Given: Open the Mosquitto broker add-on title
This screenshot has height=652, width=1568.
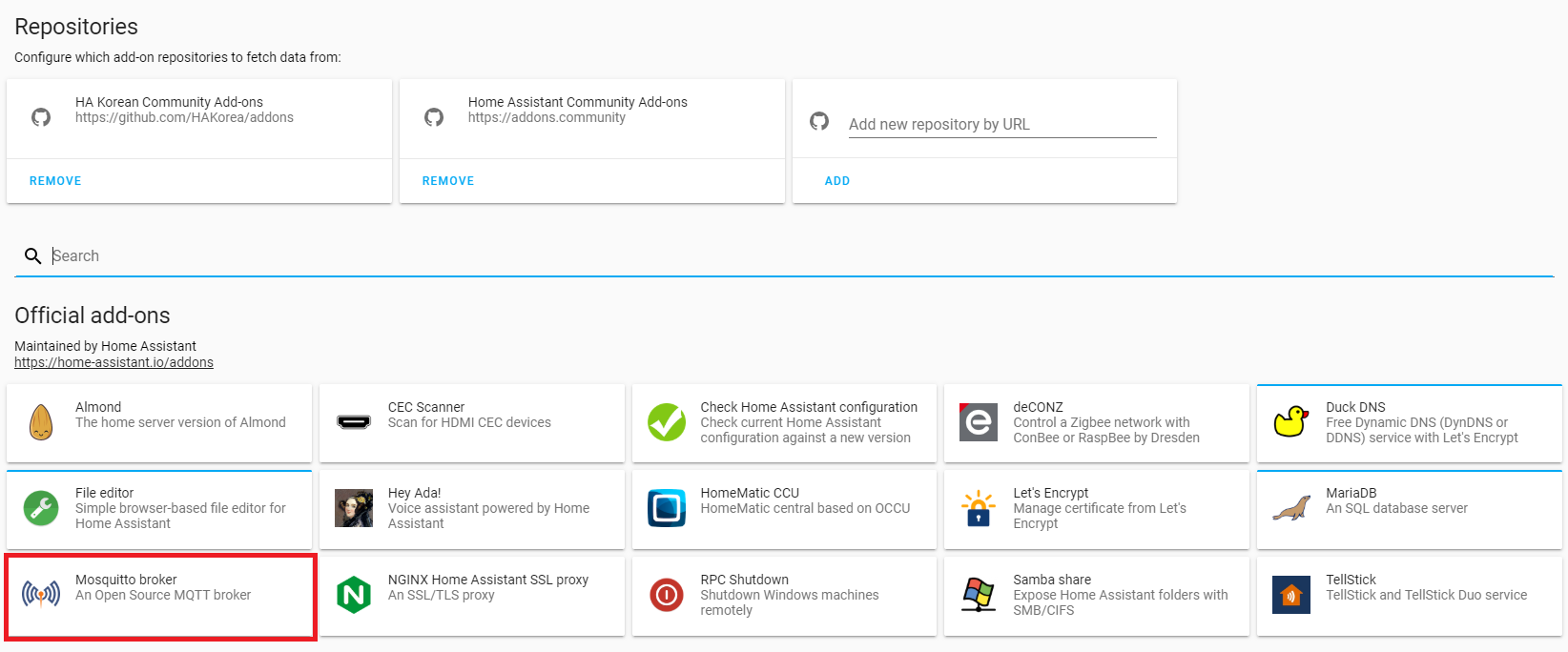Looking at the screenshot, I should [126, 580].
